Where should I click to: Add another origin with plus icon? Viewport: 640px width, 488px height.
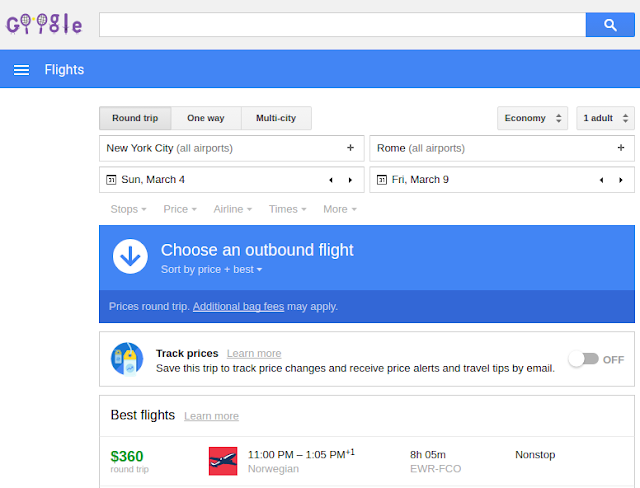(350, 148)
